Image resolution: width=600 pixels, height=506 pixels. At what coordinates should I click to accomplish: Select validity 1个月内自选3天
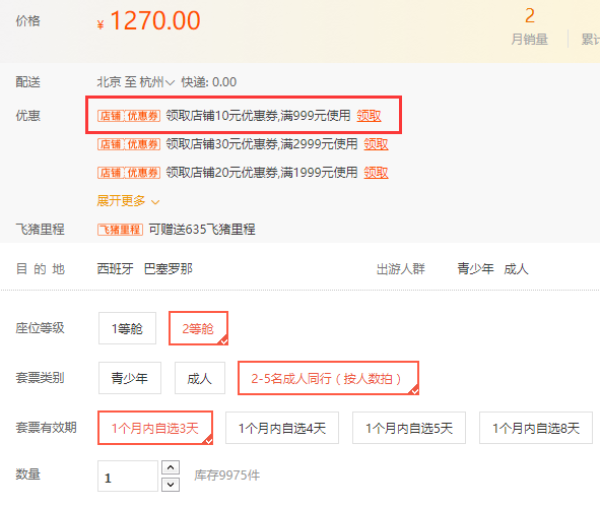coord(155,428)
